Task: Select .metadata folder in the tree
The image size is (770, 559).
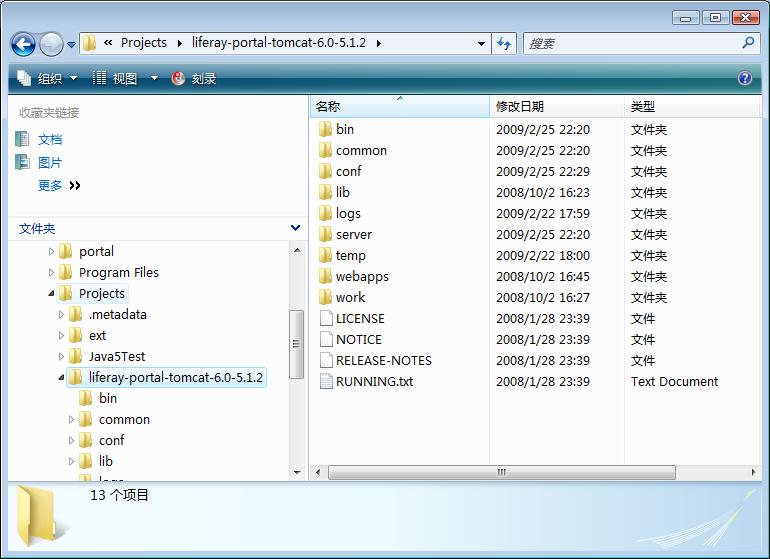Action: coord(117,314)
